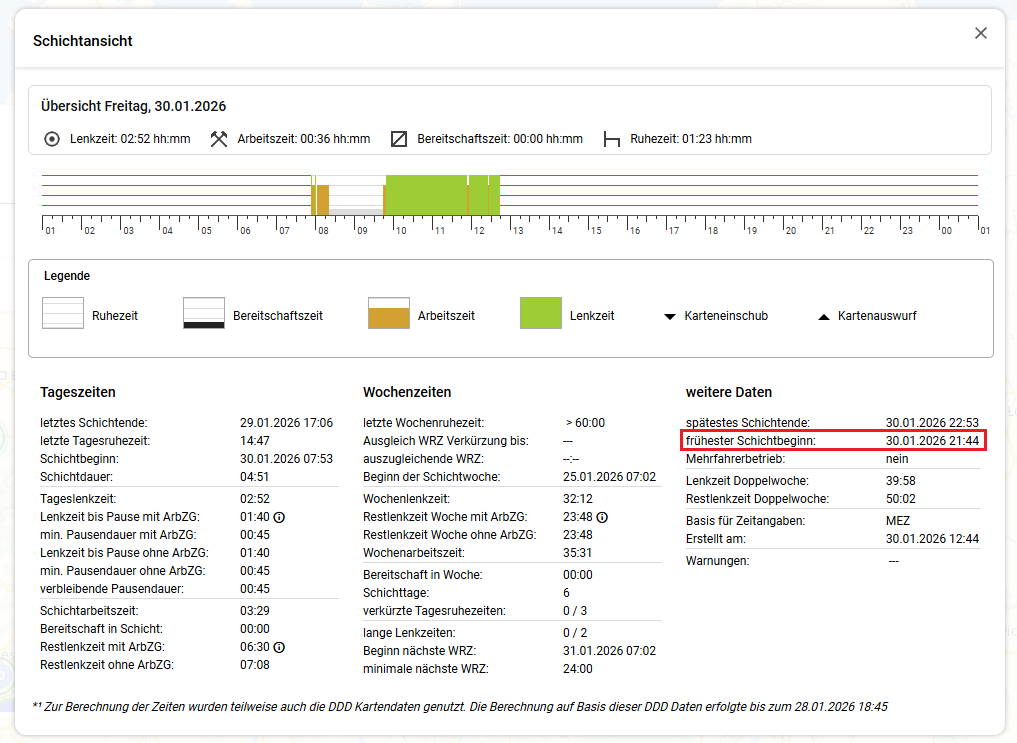Select the orange Arbeitszeit legend swatch
1017x743 pixels.
[389, 313]
